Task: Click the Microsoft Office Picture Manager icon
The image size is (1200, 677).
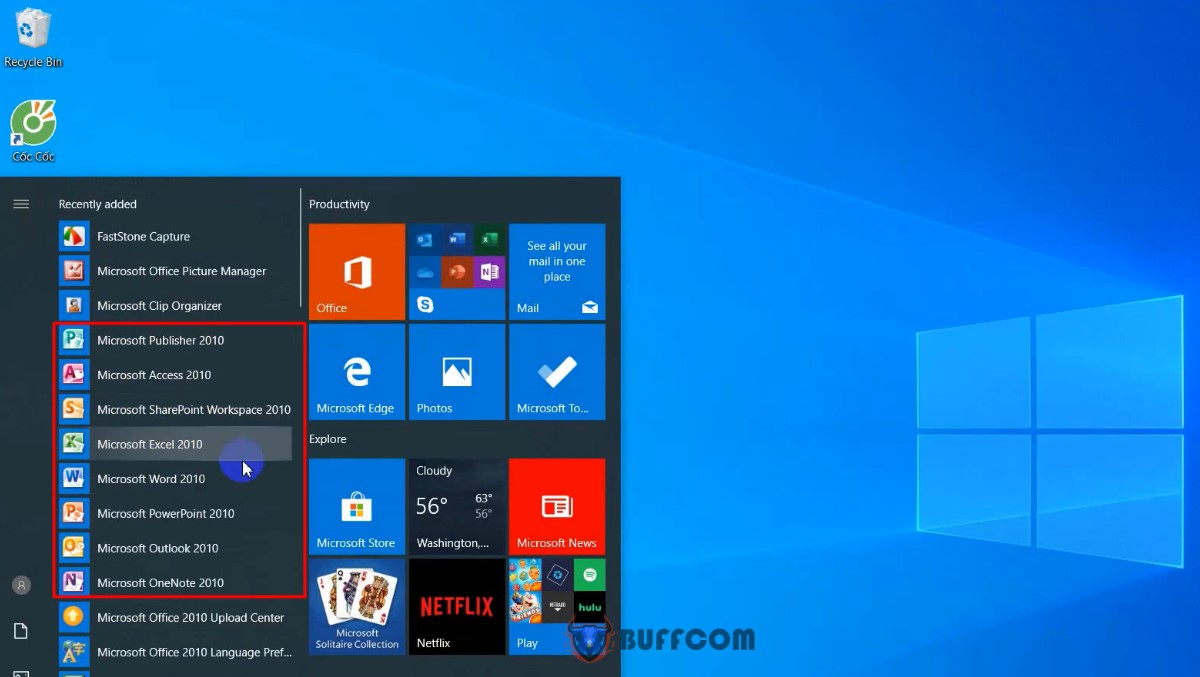Action: 74,271
